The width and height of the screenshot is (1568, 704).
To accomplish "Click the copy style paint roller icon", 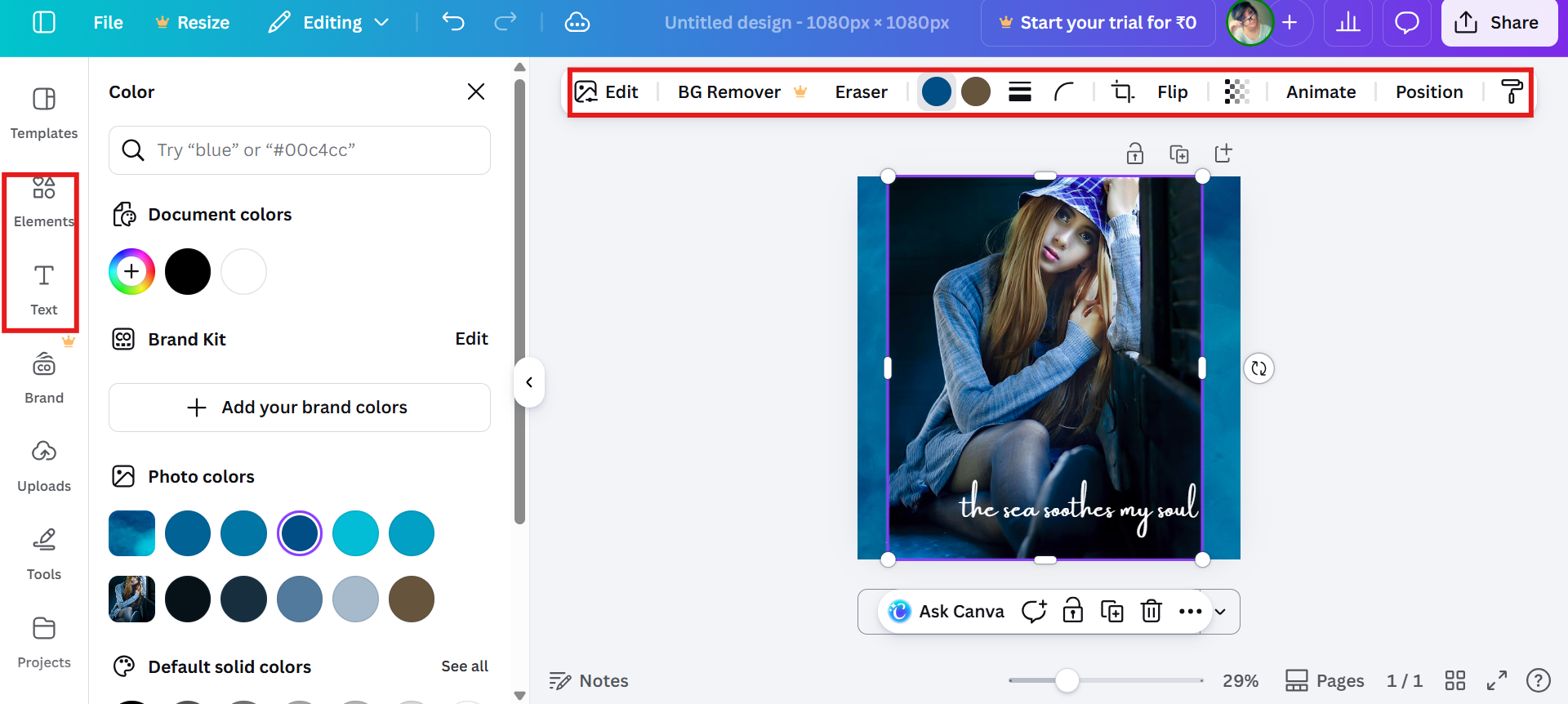I will 1512,92.
